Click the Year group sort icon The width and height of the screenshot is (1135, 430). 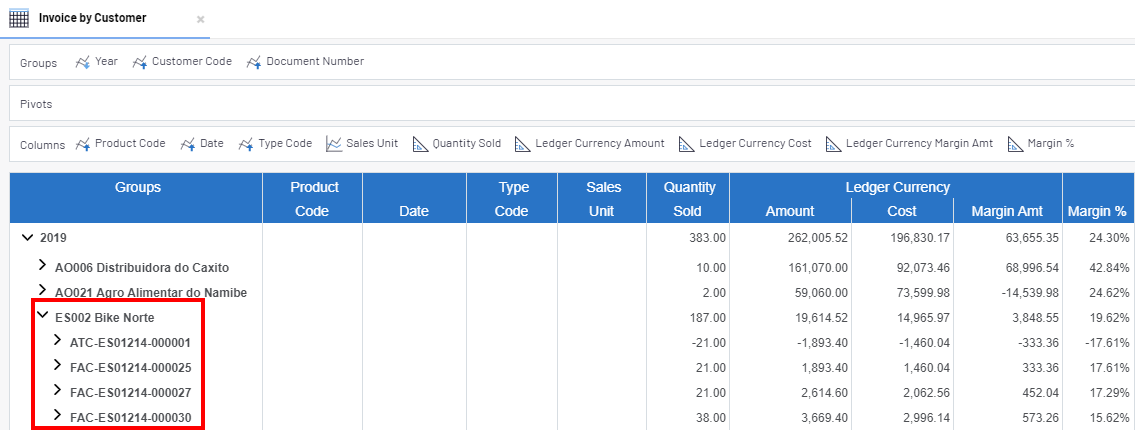point(83,62)
